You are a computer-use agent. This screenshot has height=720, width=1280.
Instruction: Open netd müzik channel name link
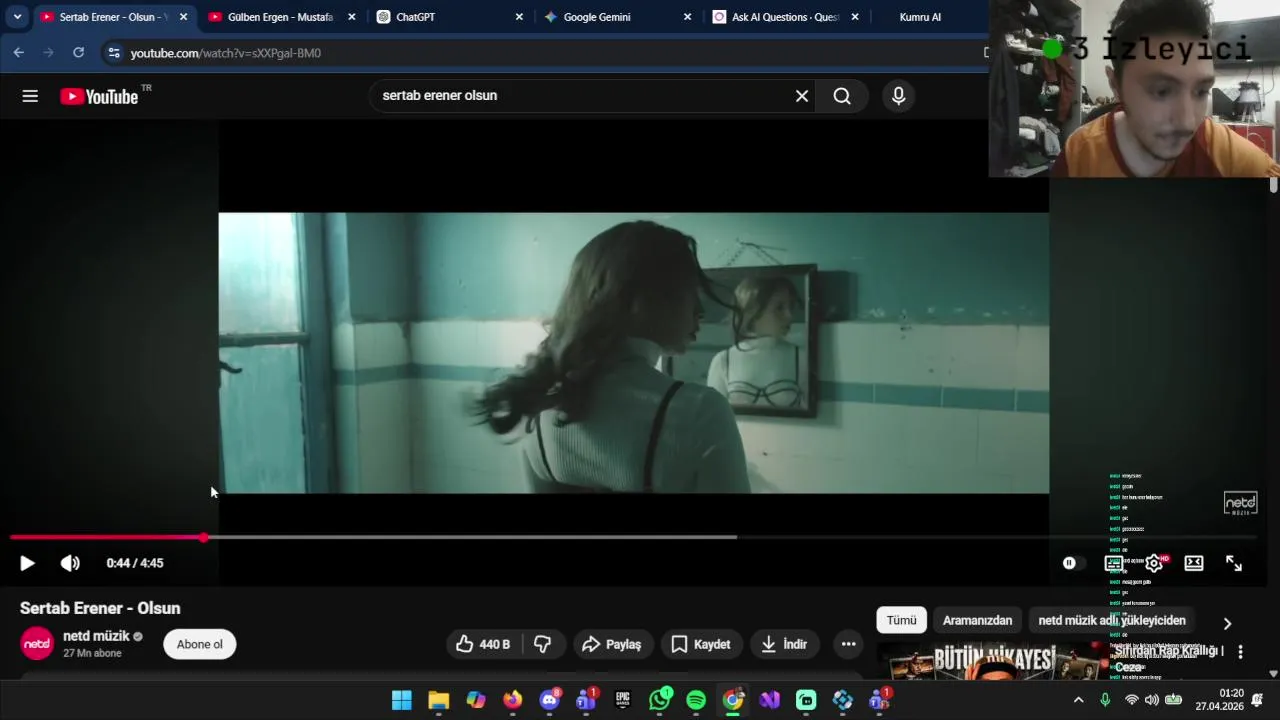coord(96,636)
